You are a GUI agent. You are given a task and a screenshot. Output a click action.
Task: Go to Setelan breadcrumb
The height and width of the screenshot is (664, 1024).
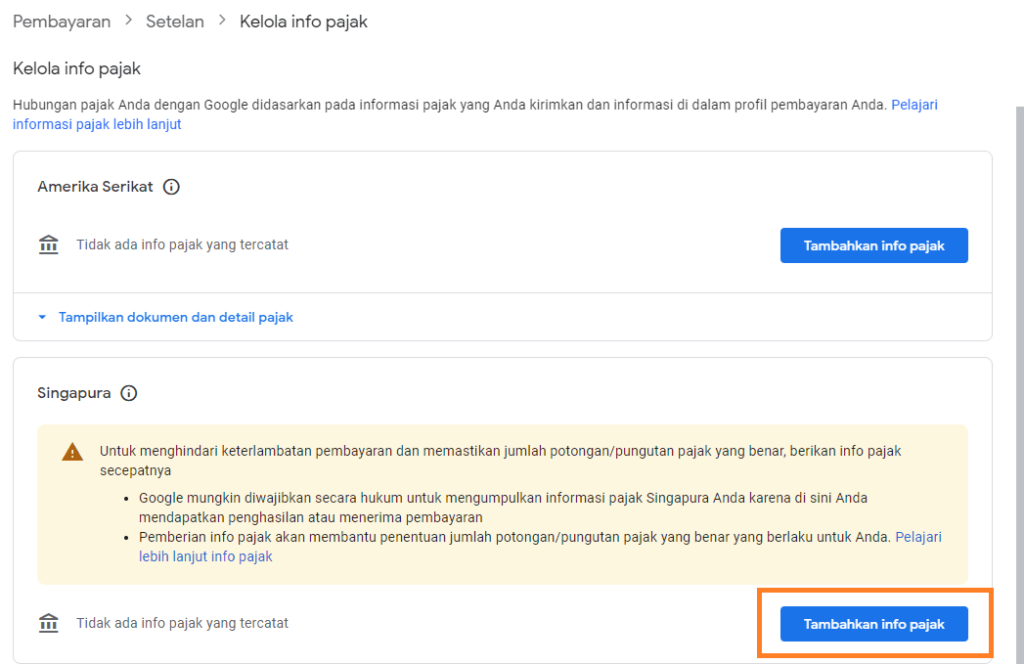pyautogui.click(x=175, y=22)
